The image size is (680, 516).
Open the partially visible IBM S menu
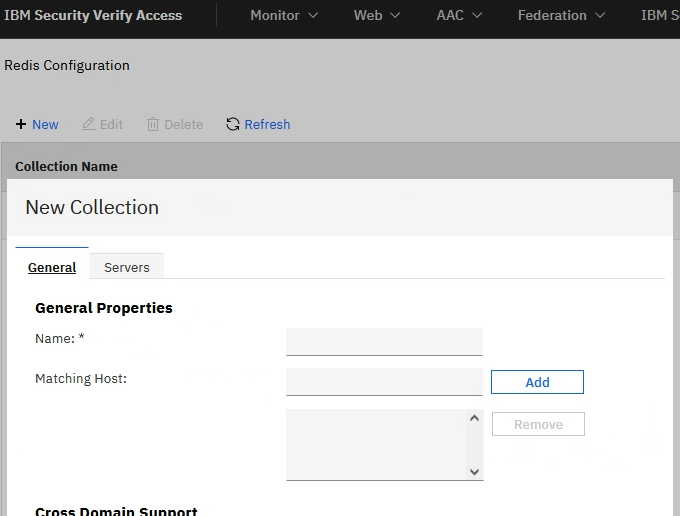click(659, 16)
